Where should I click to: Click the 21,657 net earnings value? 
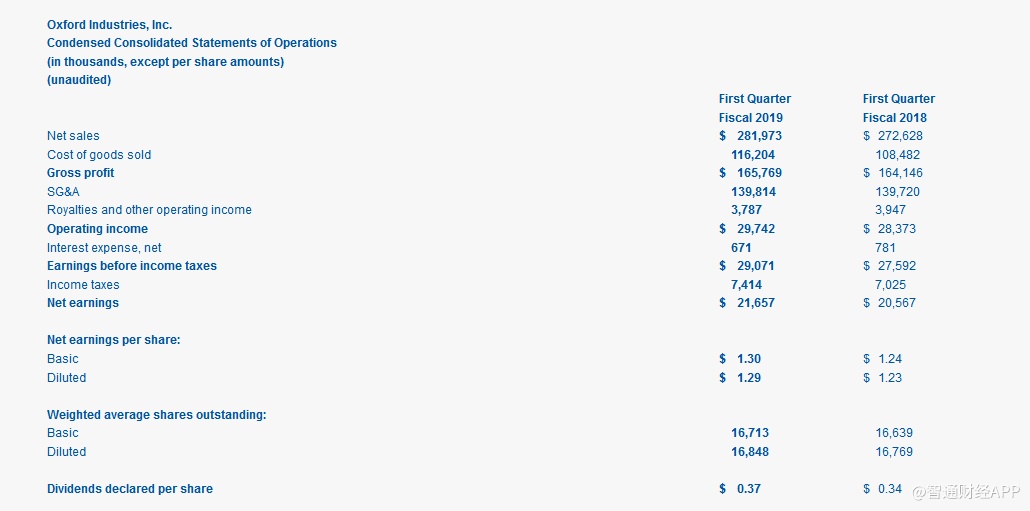(x=755, y=303)
